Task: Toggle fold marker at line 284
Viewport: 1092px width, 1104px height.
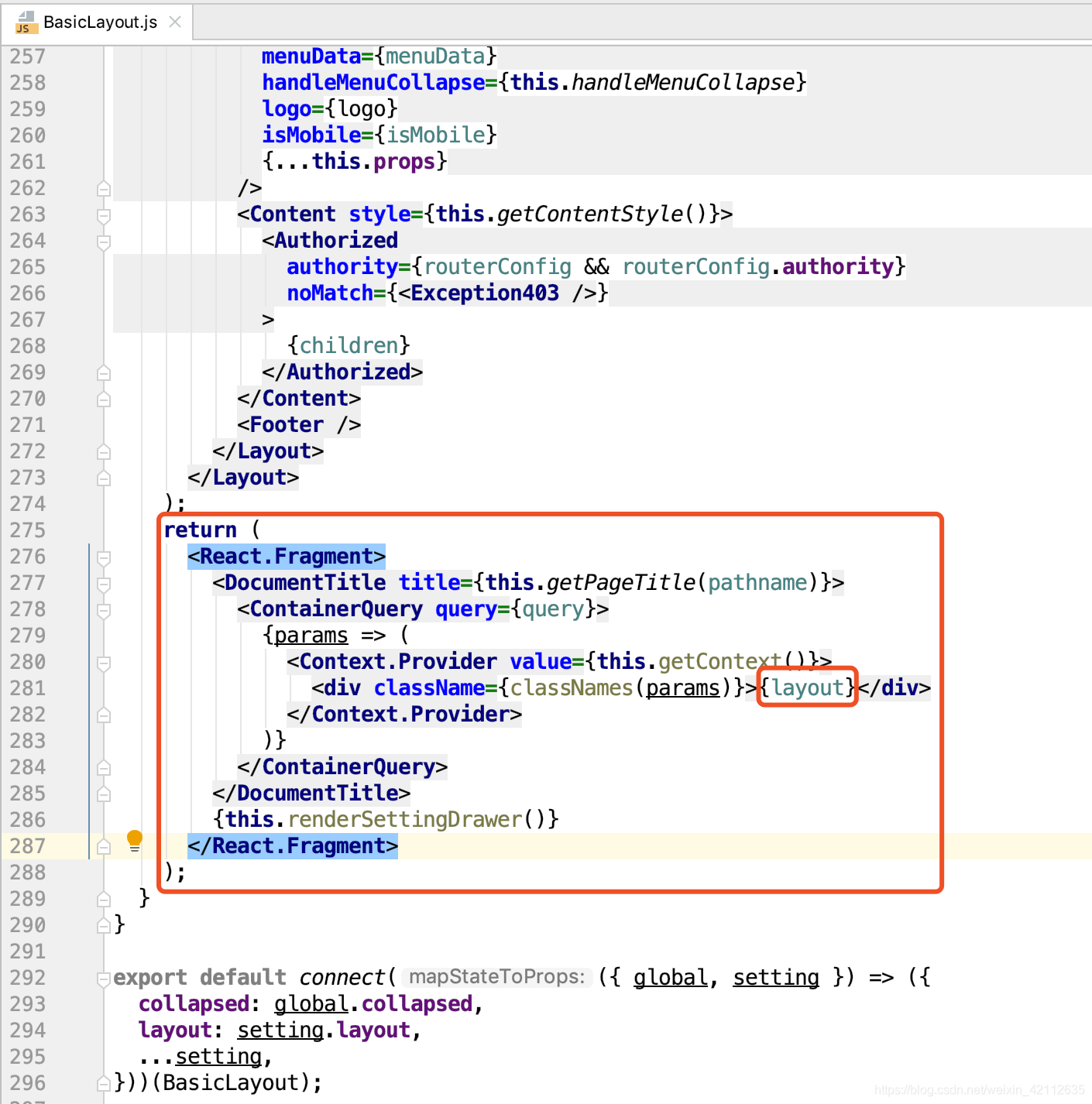Action: [104, 767]
